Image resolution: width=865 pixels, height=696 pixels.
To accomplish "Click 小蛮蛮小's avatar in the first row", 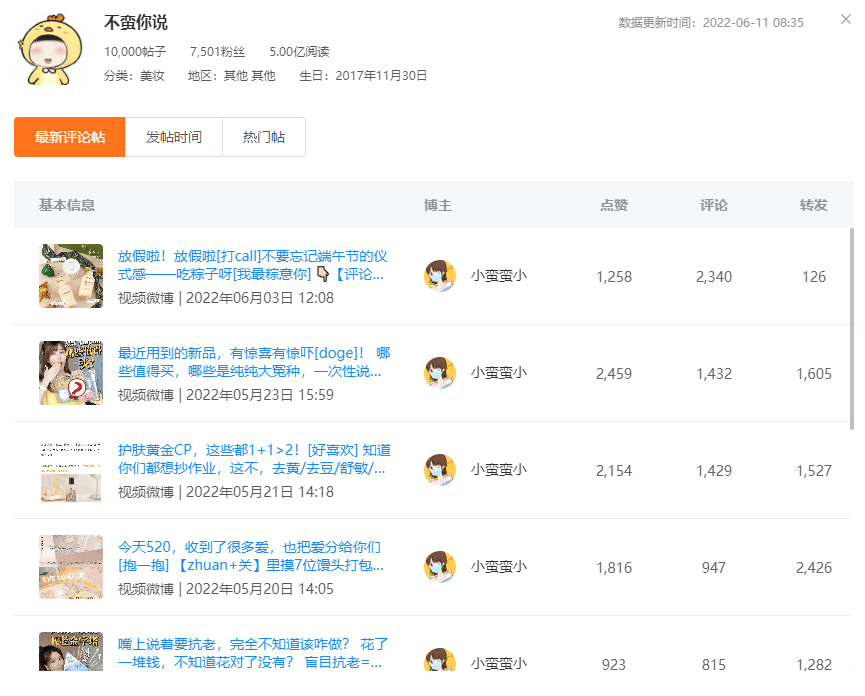I will [440, 276].
